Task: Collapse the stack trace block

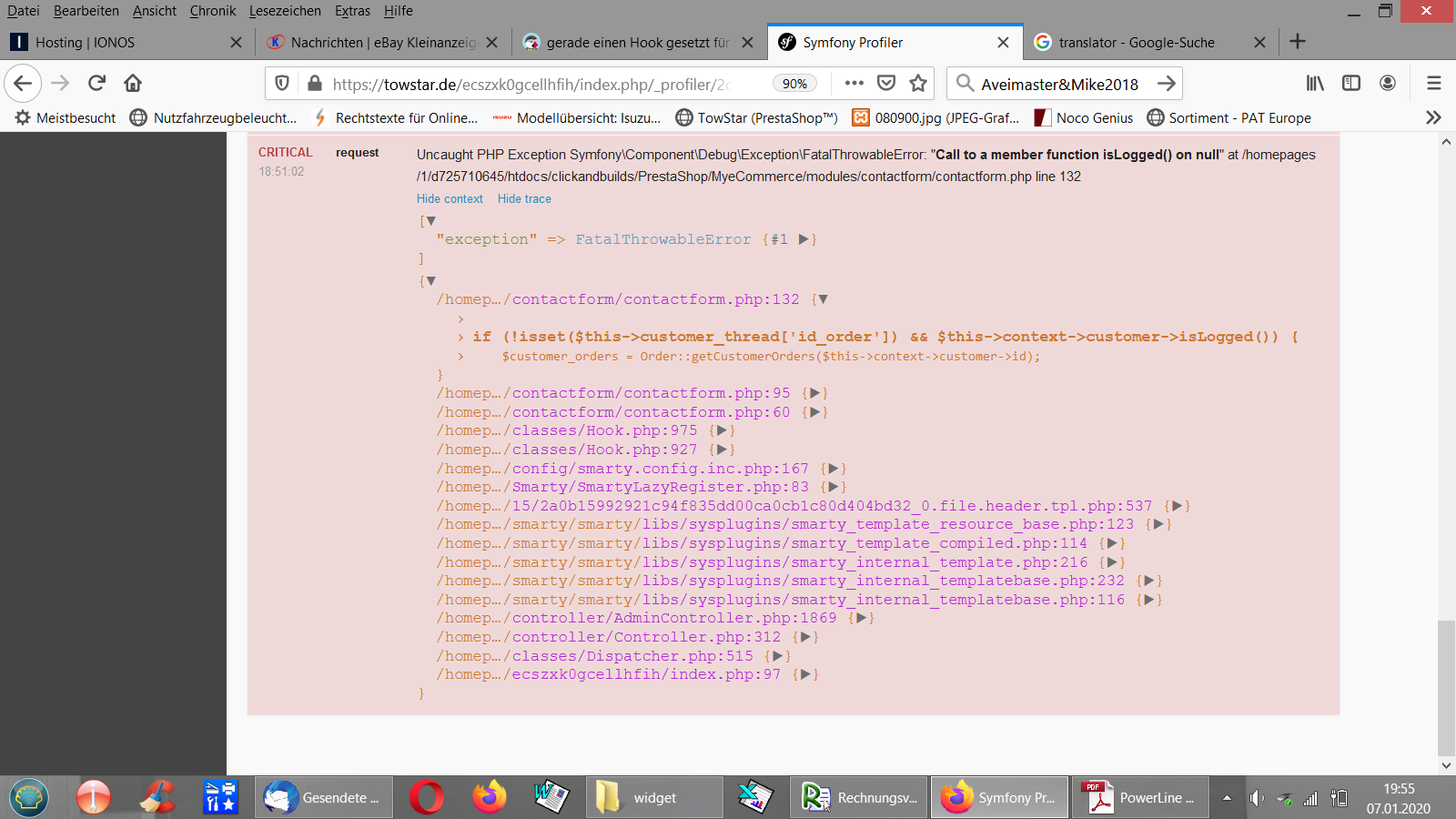Action: click(430, 281)
